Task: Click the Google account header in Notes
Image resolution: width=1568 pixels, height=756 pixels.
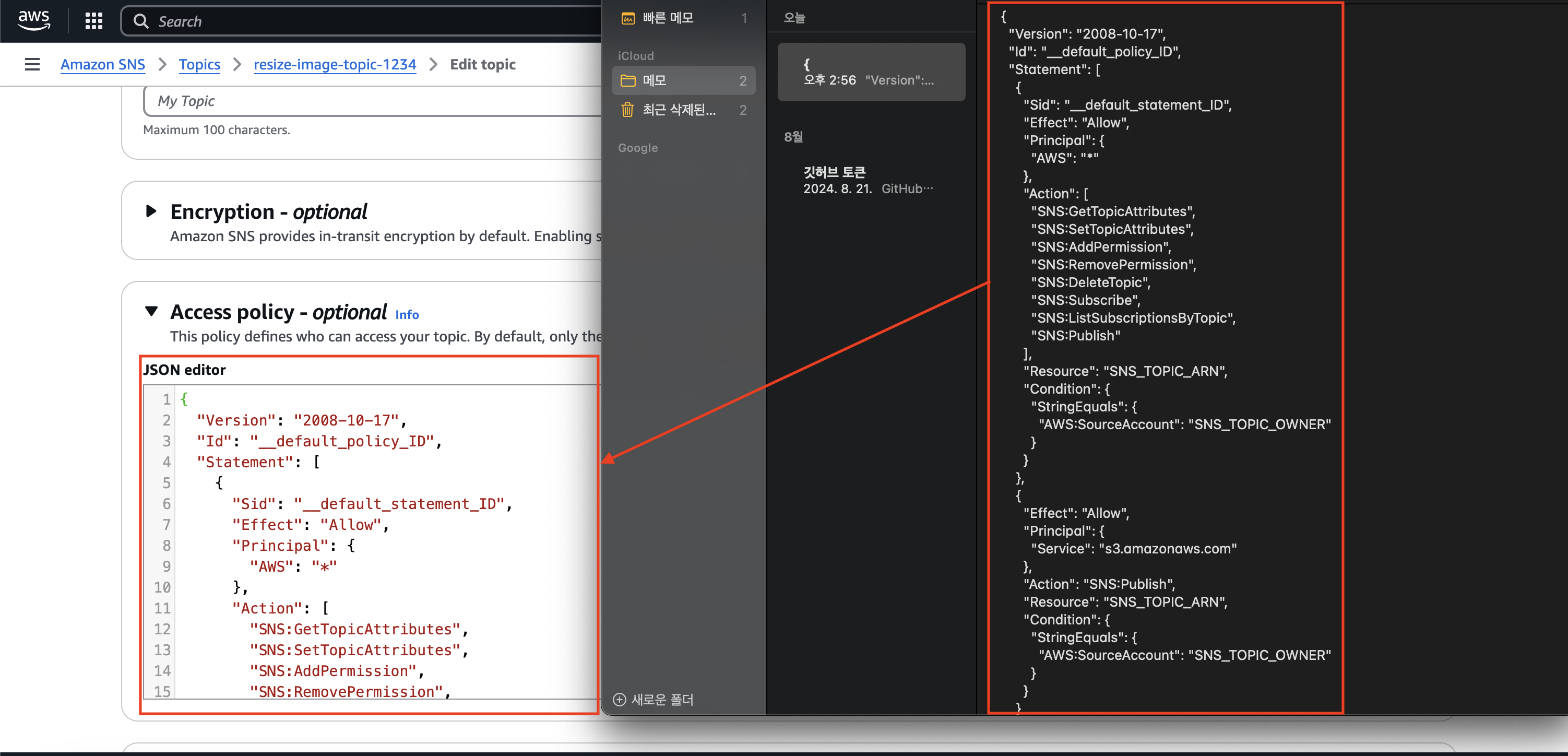Action: pos(638,147)
